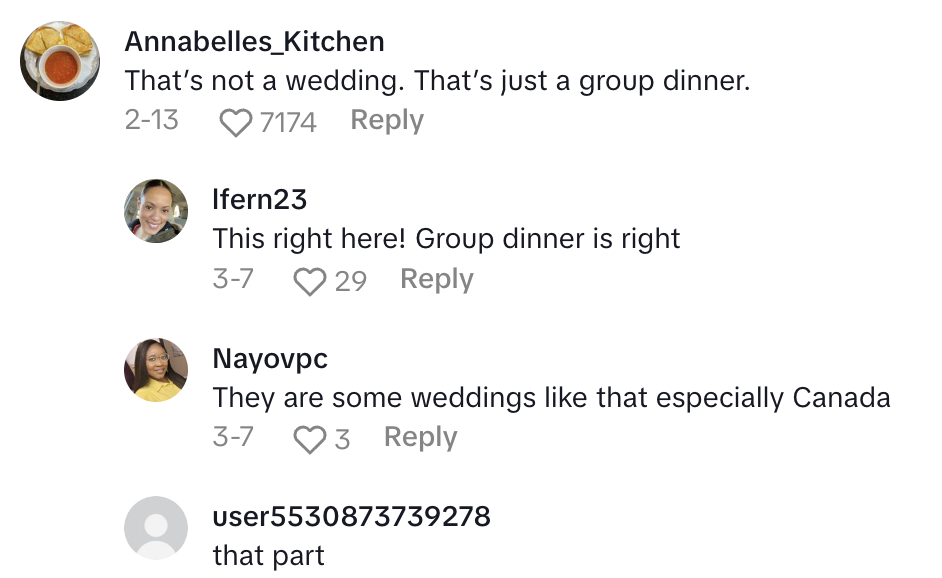Select the username user5530873739278

coord(352,516)
